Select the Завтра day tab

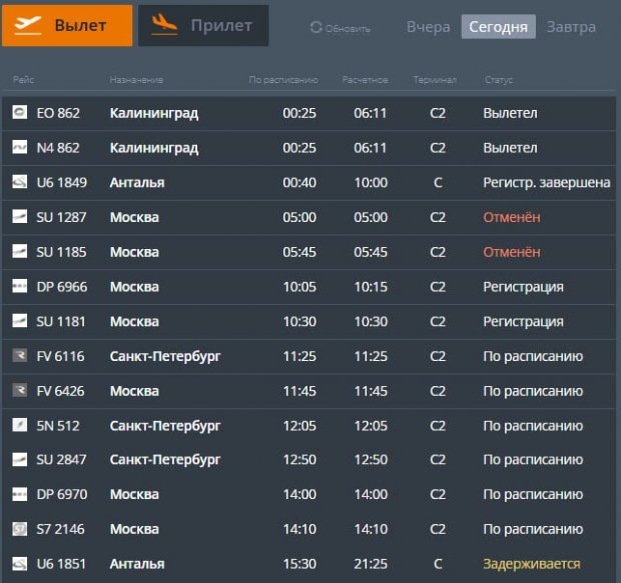pos(571,27)
